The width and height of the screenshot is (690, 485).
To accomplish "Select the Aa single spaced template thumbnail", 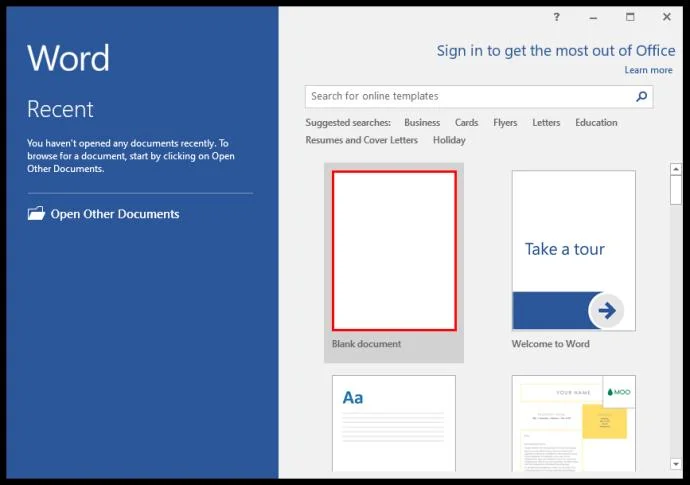I will coord(394,423).
